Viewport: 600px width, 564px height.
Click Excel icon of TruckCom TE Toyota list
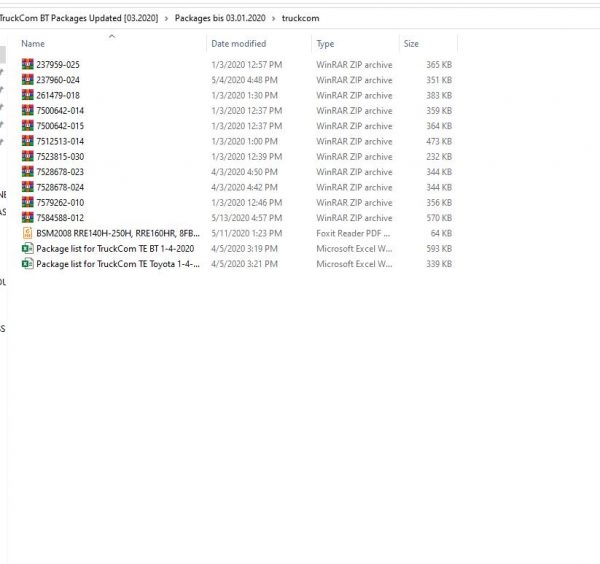[x=28, y=264]
